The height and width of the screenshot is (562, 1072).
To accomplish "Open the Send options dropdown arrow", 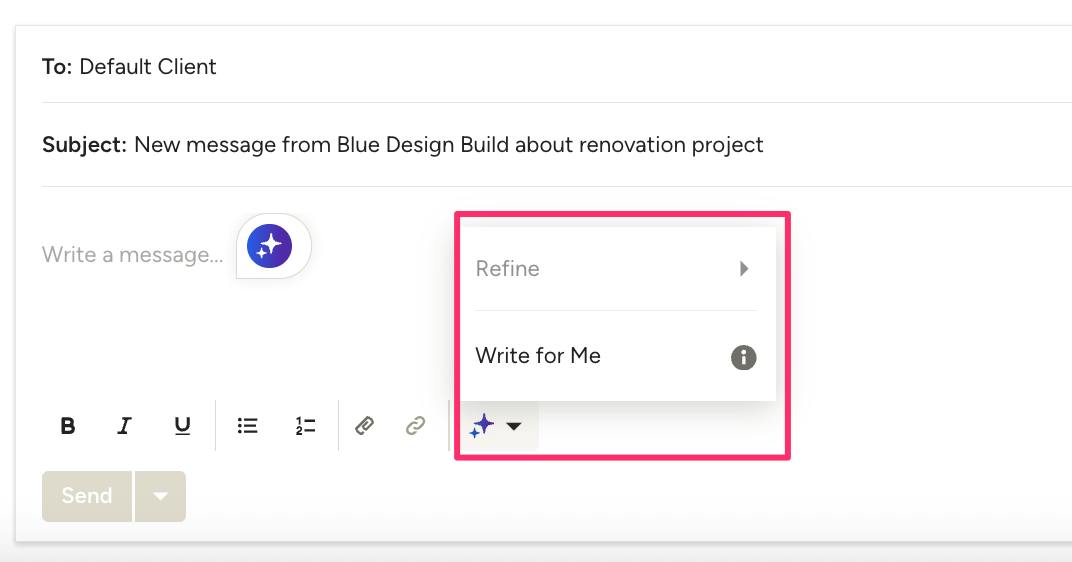I will 160,496.
